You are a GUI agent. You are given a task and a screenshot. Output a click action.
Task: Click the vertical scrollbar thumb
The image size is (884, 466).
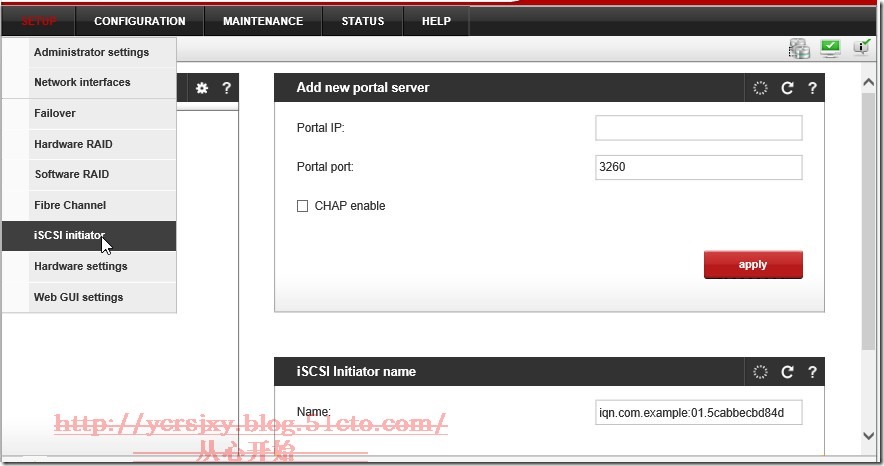[868, 221]
